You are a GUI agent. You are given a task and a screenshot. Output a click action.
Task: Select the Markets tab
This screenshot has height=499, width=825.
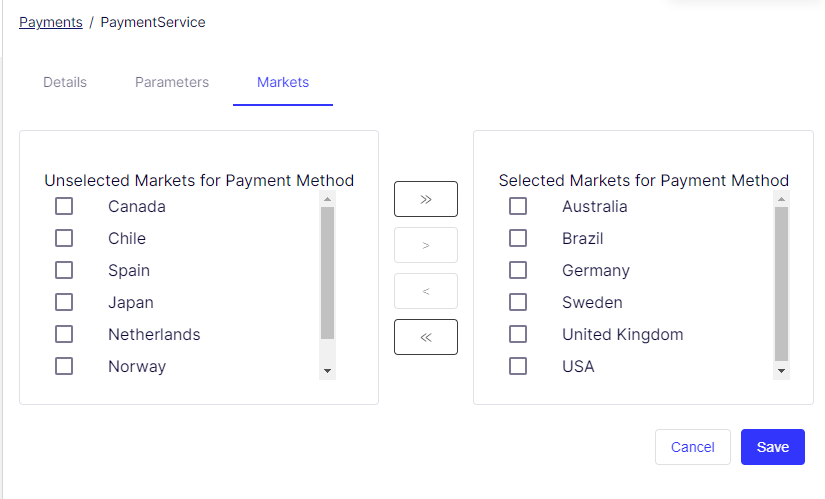click(283, 82)
